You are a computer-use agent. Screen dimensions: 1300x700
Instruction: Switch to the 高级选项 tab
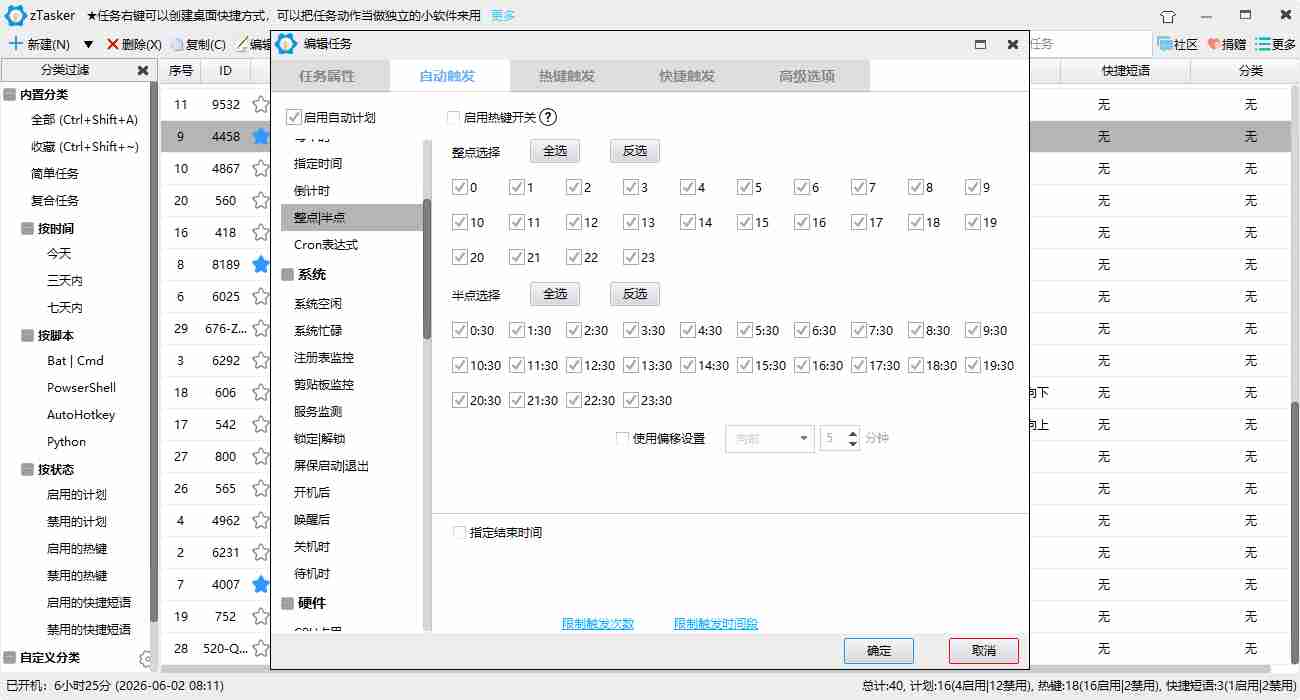(807, 76)
